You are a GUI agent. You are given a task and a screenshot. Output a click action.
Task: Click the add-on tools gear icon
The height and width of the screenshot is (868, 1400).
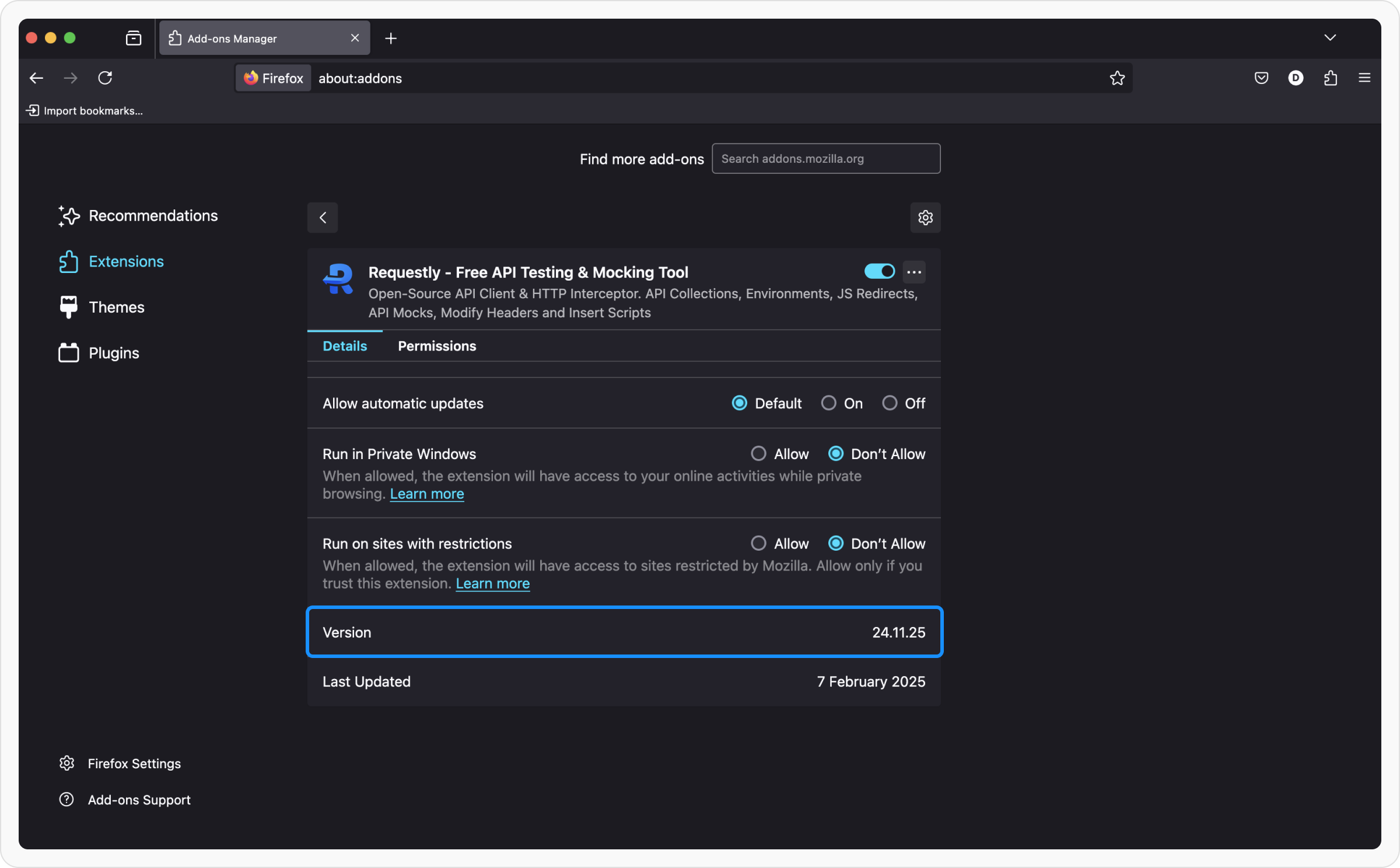[925, 218]
